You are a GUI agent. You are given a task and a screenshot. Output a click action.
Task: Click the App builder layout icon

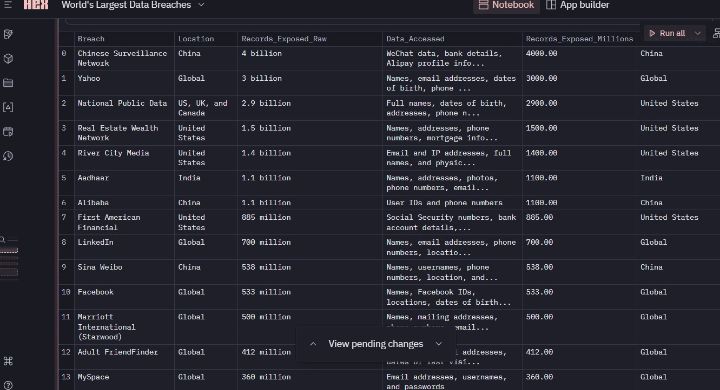551,5
